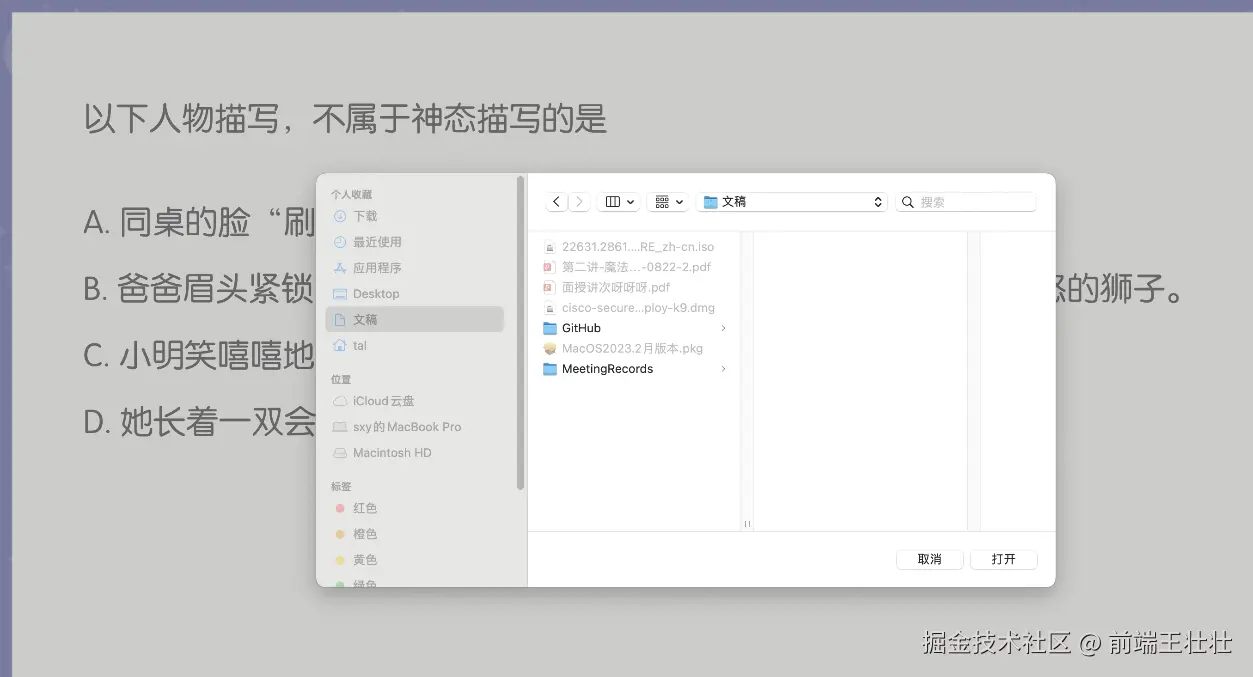
Task: Go forward with the right chevron button
Action: [x=579, y=202]
